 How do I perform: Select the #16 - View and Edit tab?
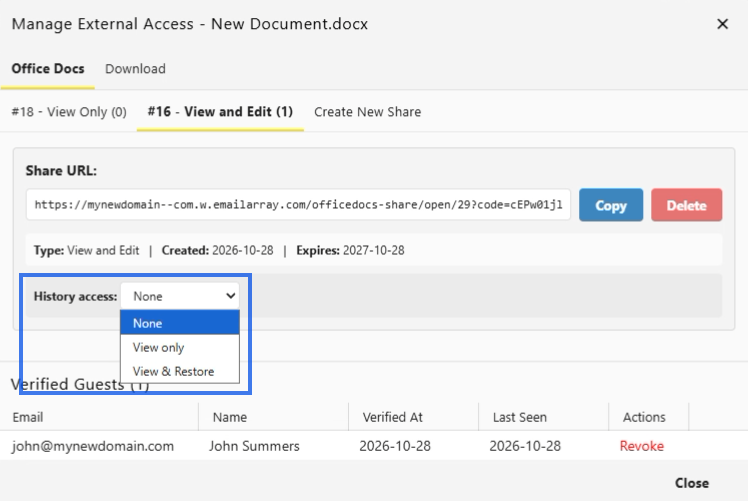tap(220, 112)
